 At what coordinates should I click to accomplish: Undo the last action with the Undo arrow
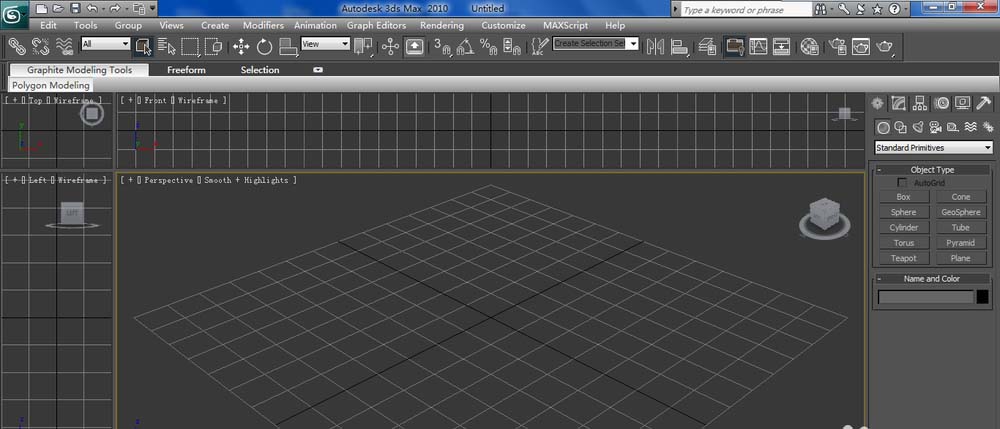92,9
